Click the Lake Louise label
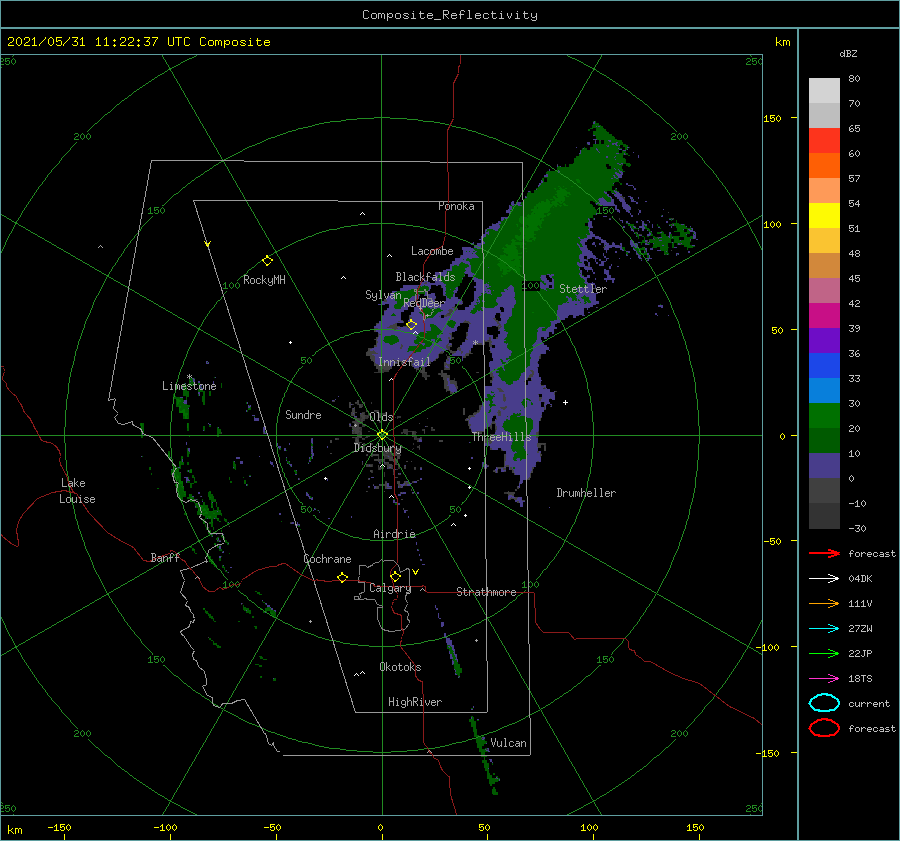This screenshot has height=841, width=900. click(x=77, y=491)
